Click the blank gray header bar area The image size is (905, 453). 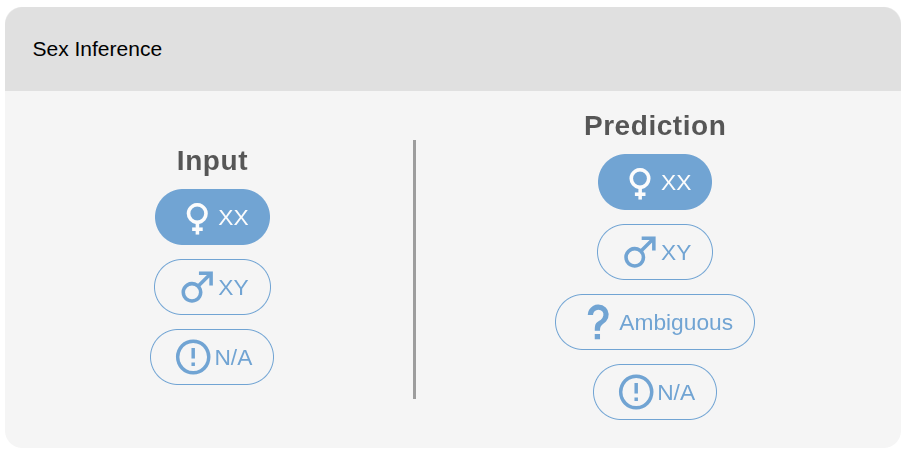coord(519,49)
